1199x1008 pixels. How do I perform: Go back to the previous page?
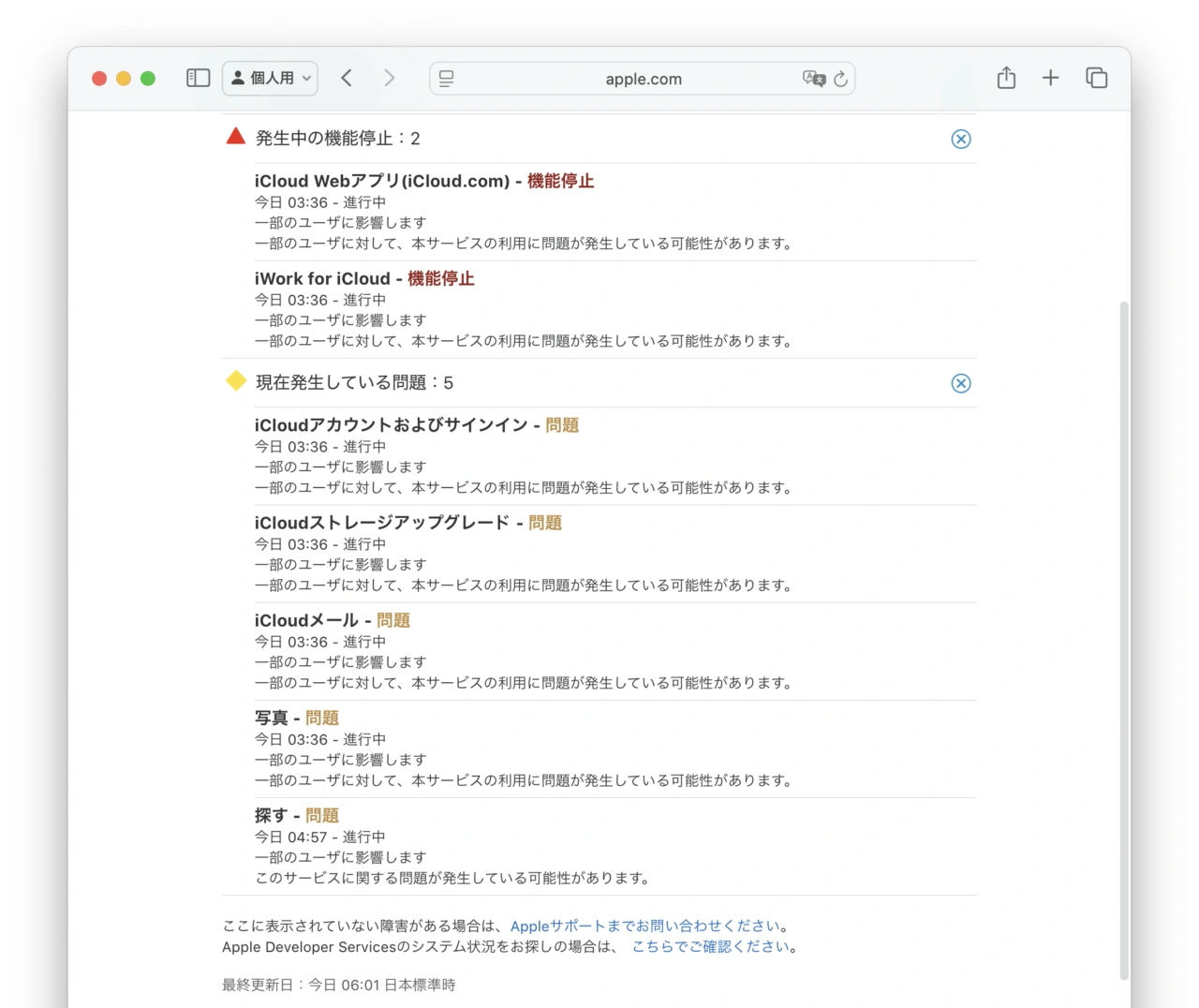coord(347,78)
